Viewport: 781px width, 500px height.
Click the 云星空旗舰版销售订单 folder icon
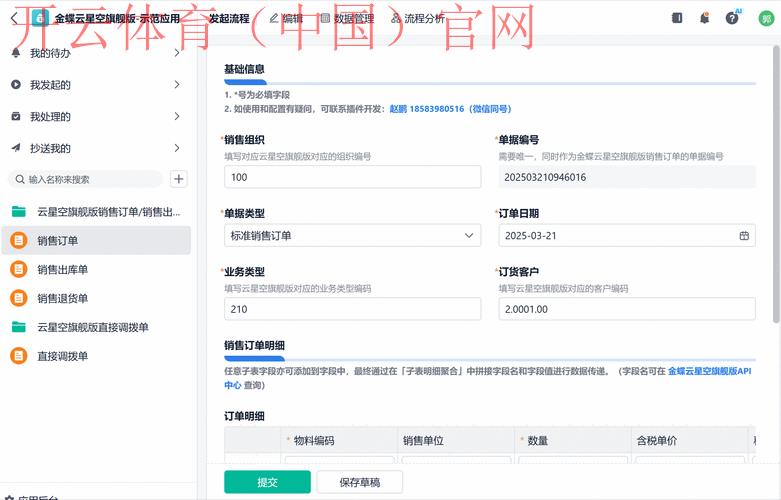[x=19, y=212]
